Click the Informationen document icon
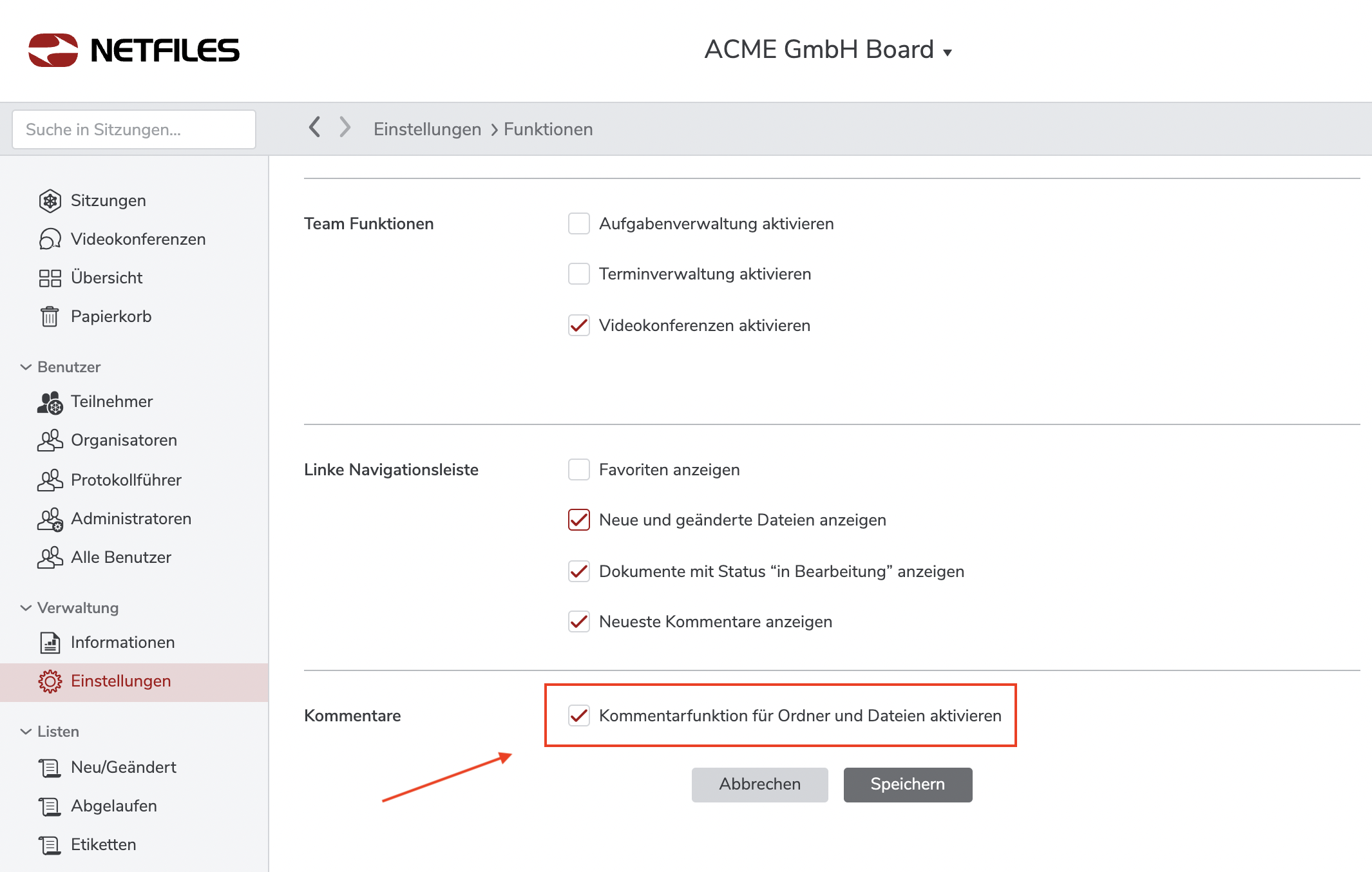This screenshot has height=872, width=1372. [50, 643]
